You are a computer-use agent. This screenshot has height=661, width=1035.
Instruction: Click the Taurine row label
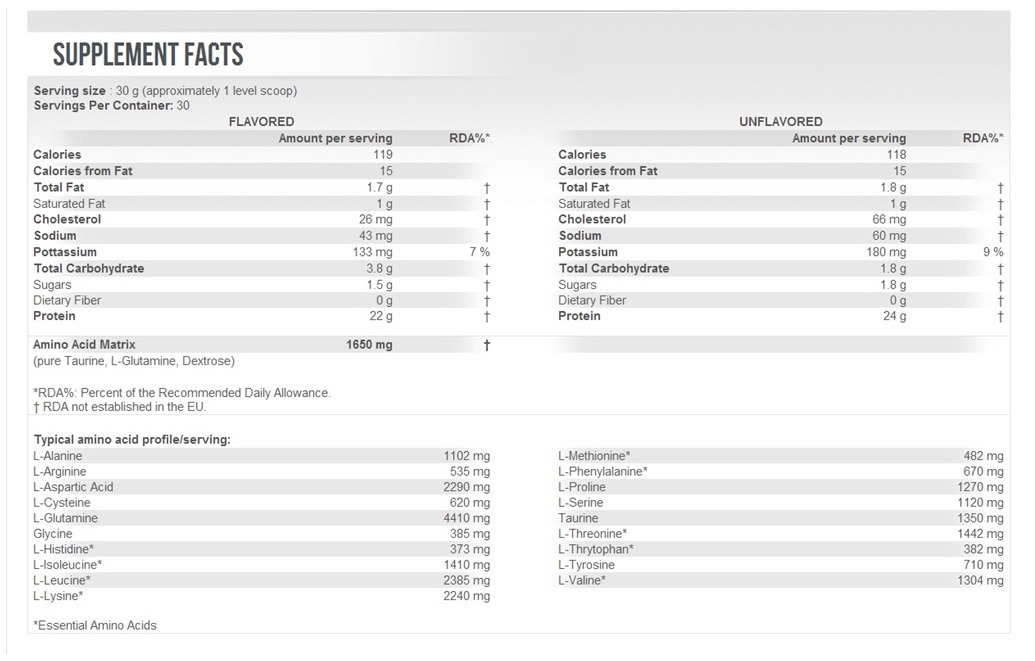point(578,518)
